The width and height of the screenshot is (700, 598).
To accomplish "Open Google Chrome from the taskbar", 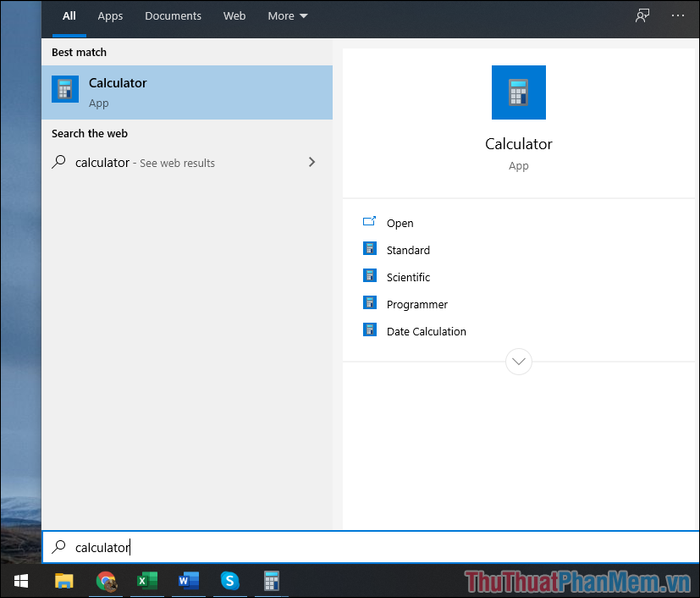I will pos(106,581).
